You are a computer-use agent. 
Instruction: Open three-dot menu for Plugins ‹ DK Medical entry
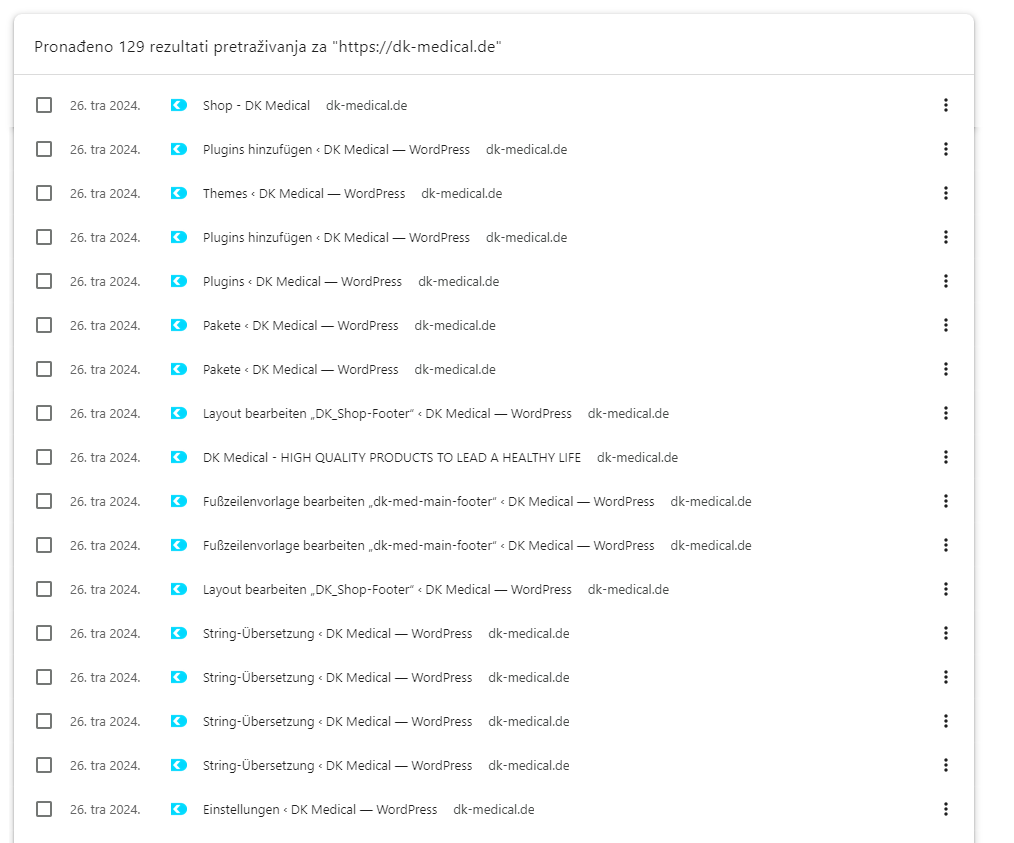(945, 281)
